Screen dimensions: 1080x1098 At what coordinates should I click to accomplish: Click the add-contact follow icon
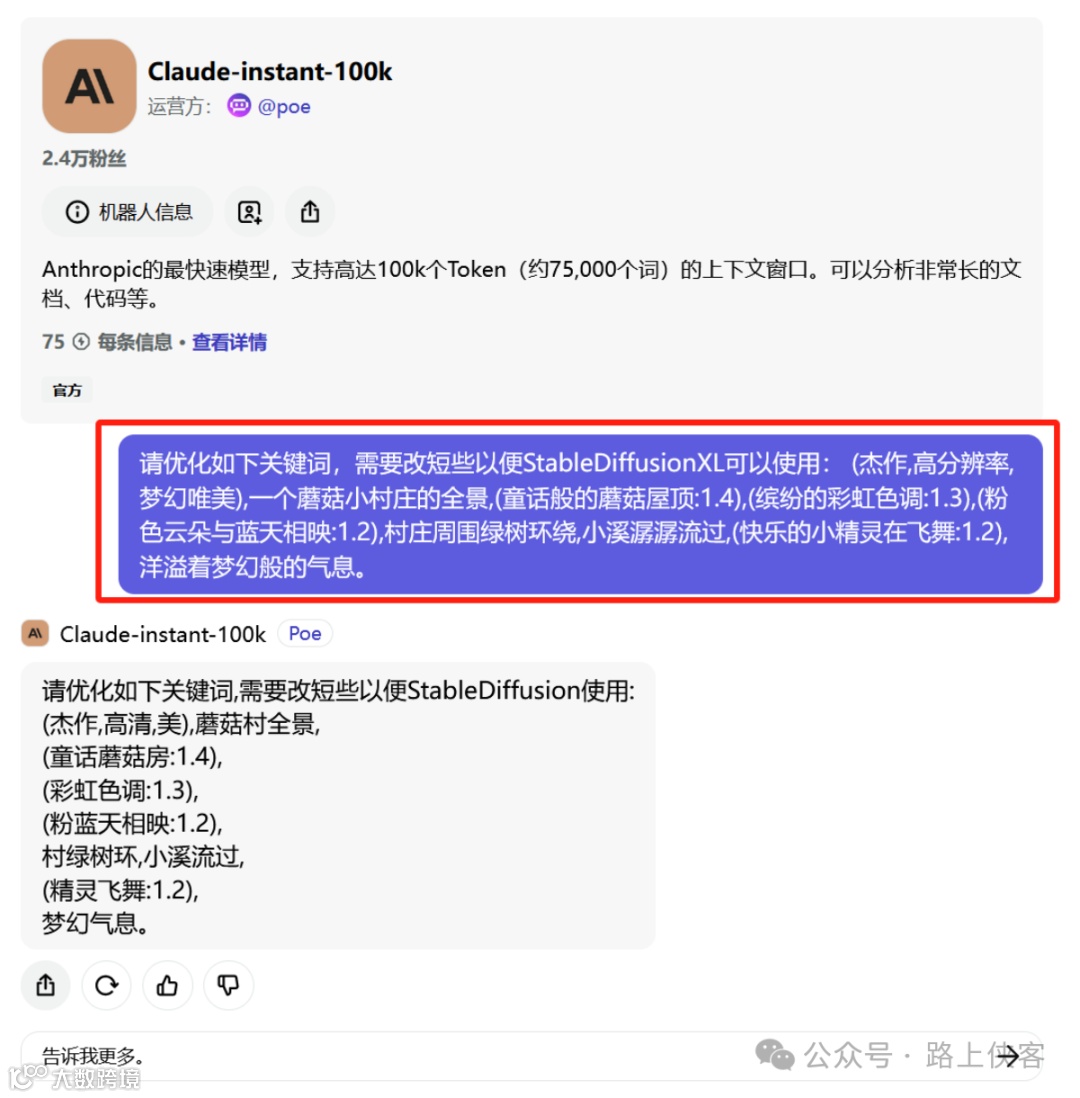[x=249, y=211]
